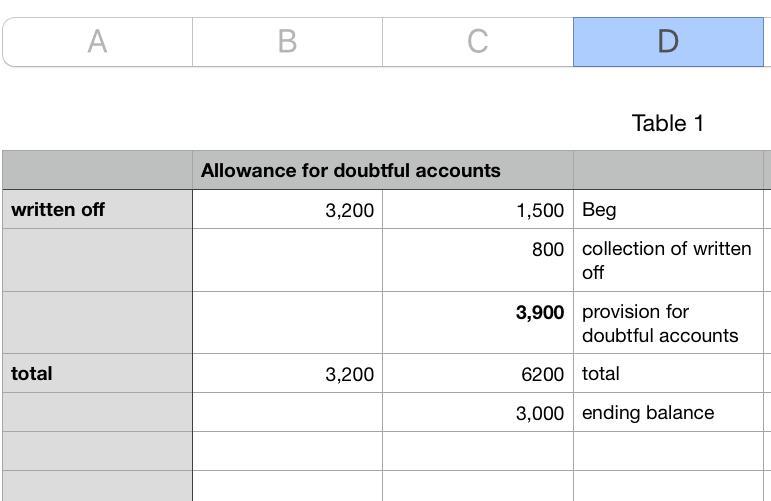Select the cell containing 6200
Viewport: 771px width, 501px height.
[477, 373]
